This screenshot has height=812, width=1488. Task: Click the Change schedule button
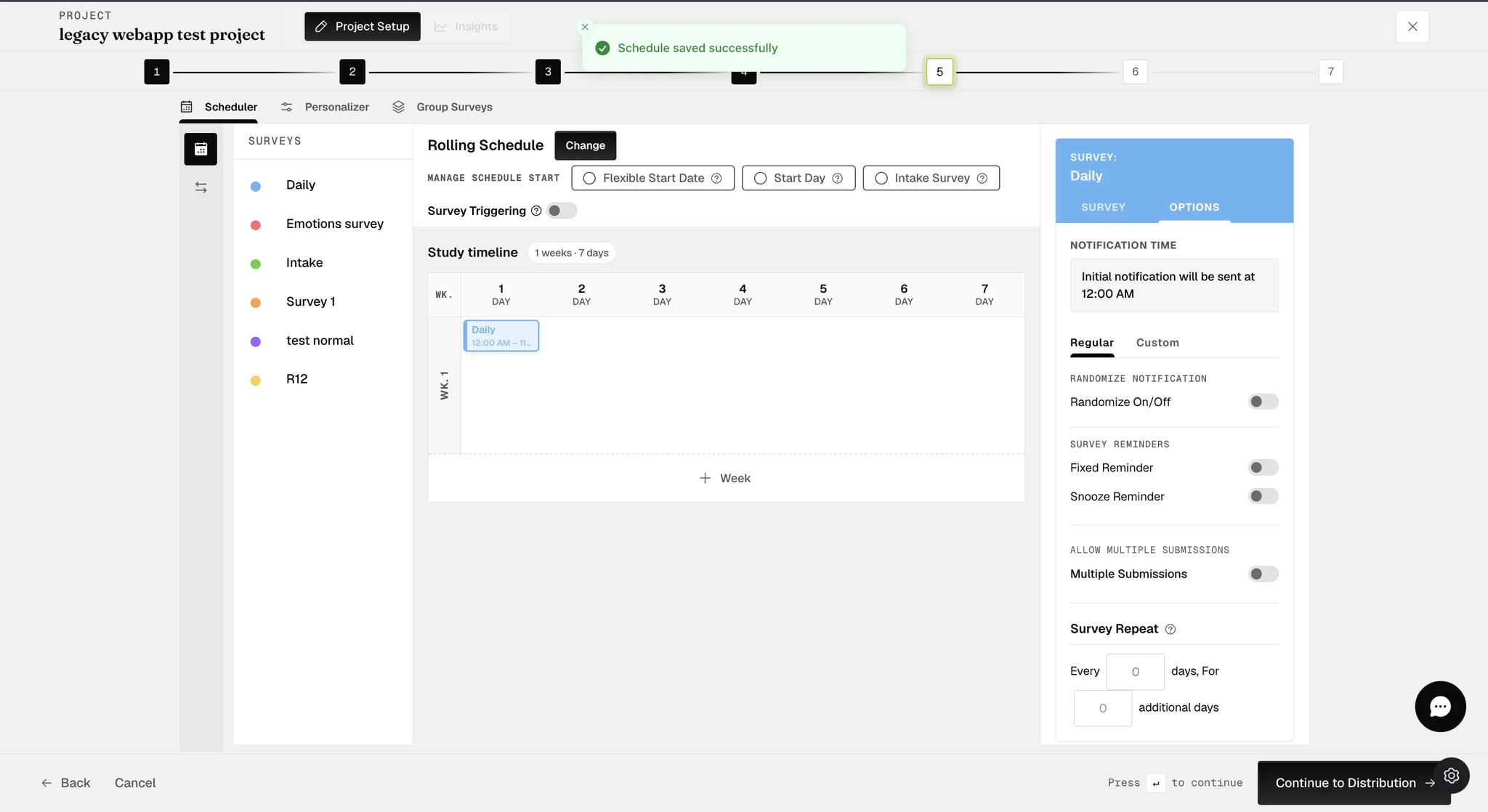click(x=585, y=145)
